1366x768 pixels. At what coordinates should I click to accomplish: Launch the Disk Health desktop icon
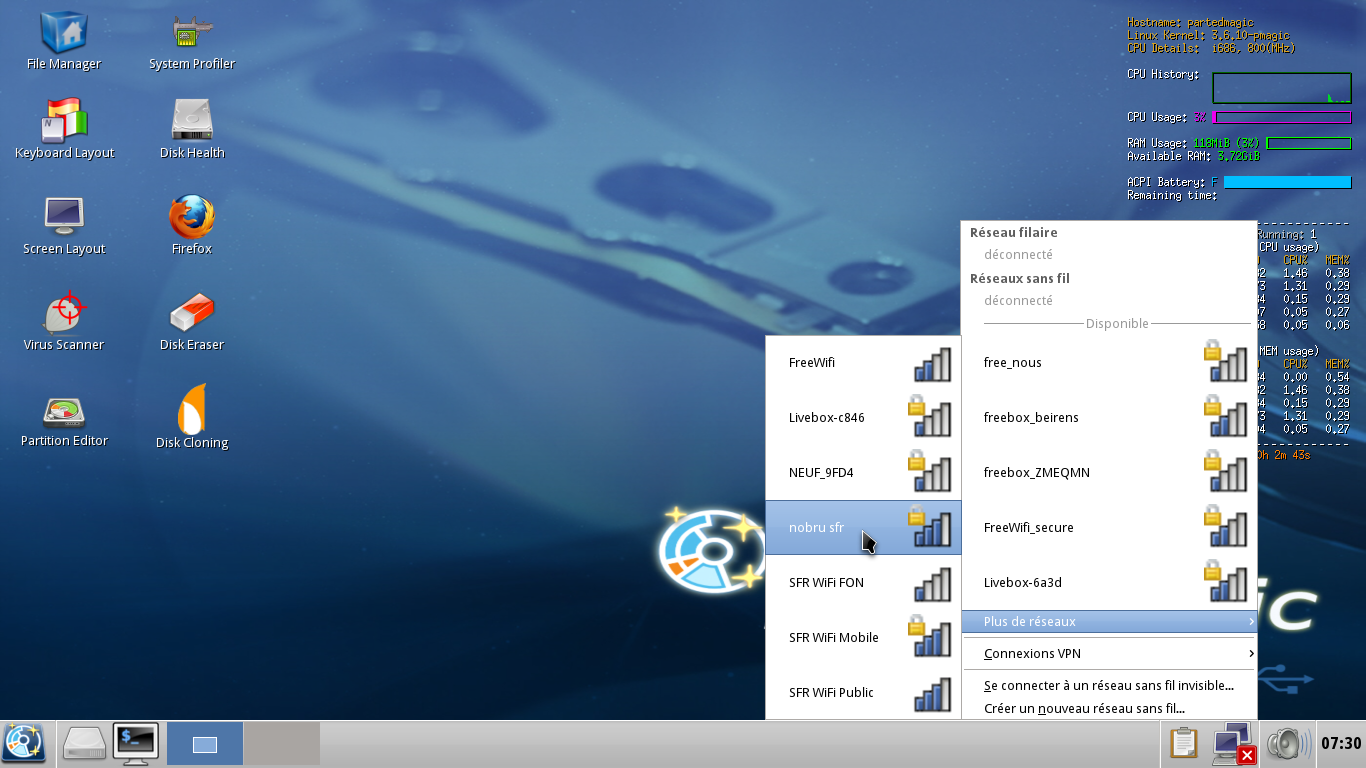click(x=192, y=129)
